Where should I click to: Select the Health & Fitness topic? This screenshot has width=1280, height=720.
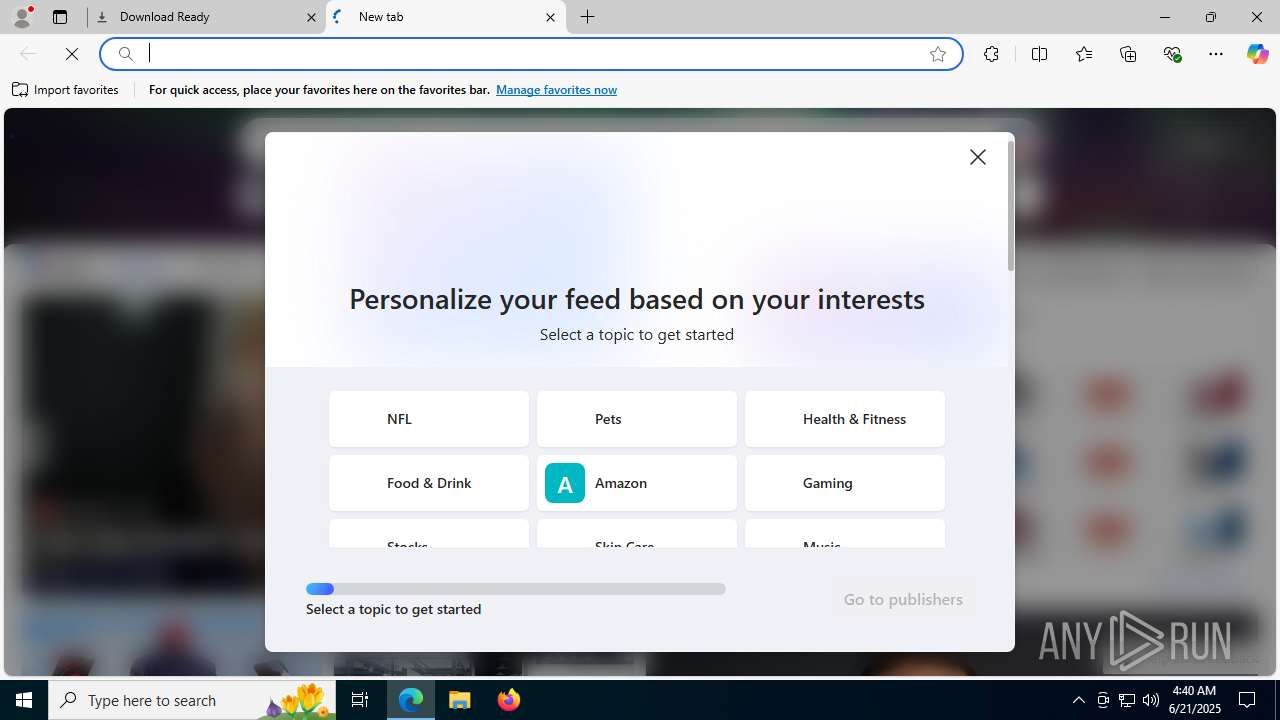(x=845, y=419)
